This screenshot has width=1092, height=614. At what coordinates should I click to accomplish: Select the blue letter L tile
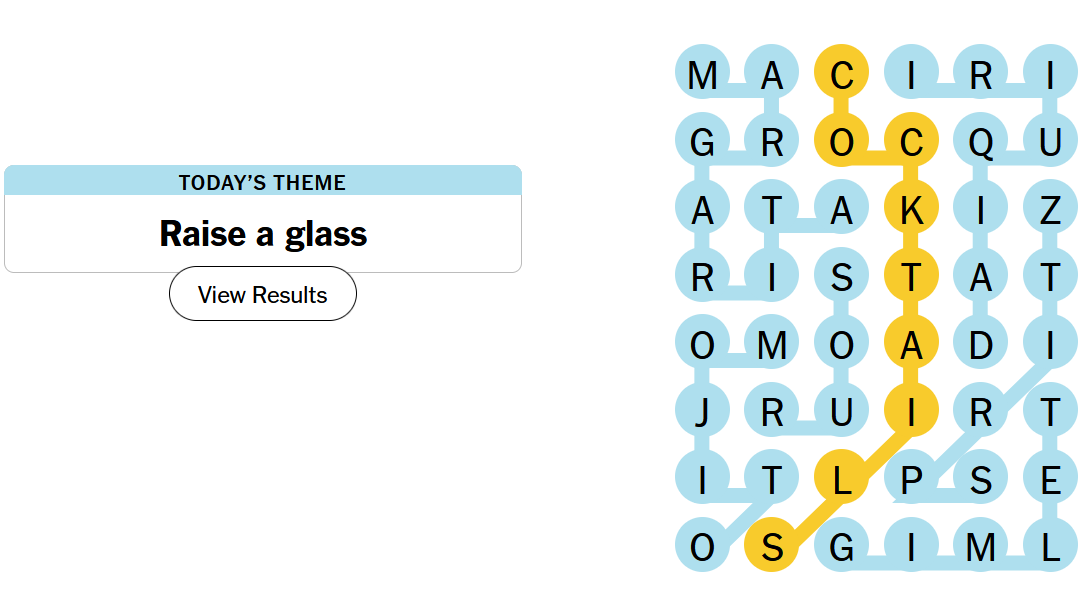pyautogui.click(x=1049, y=547)
